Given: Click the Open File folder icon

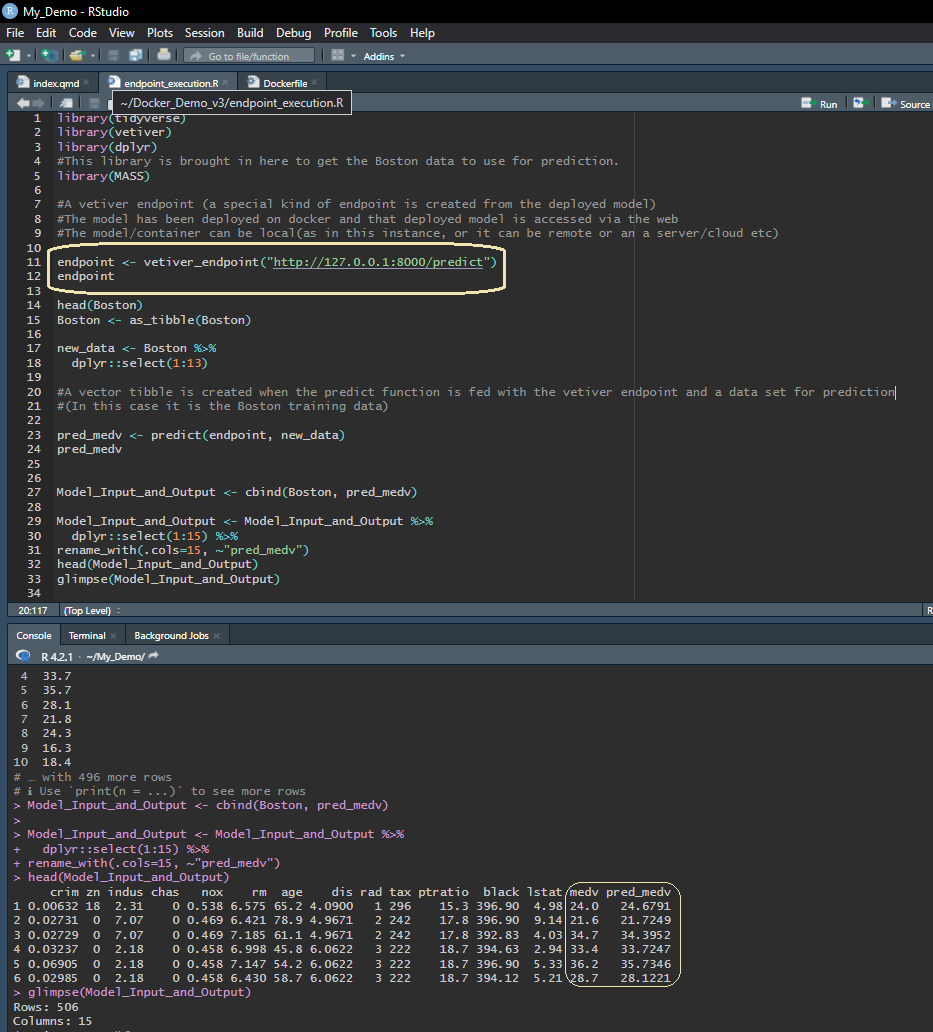Looking at the screenshot, I should pyautogui.click(x=78, y=56).
